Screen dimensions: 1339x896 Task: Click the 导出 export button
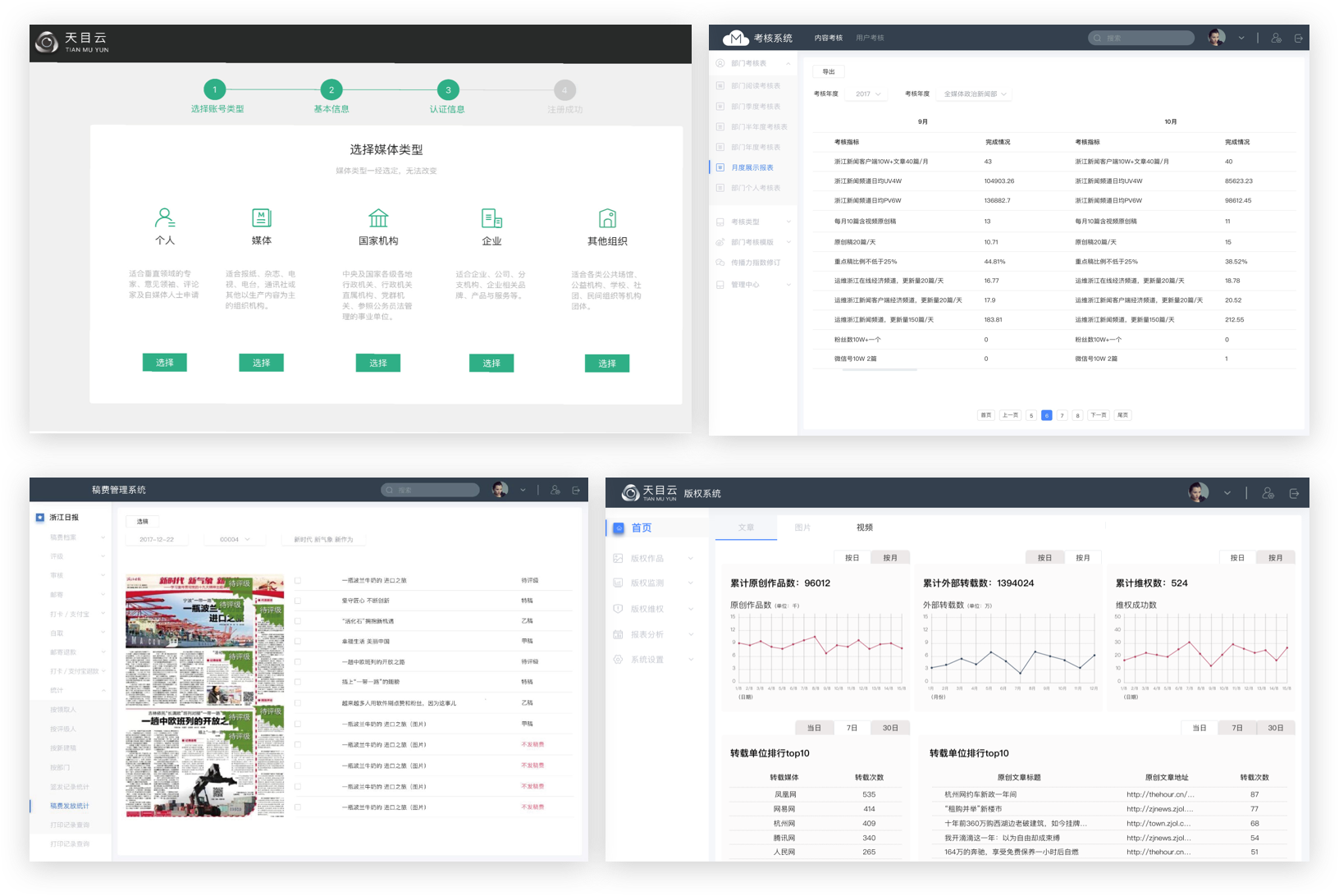829,72
